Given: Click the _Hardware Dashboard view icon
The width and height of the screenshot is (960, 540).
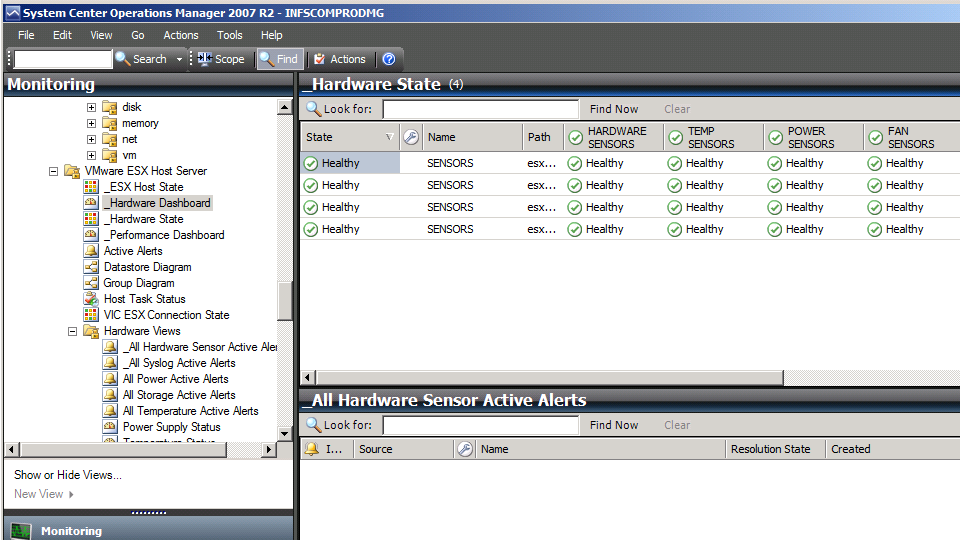Looking at the screenshot, I should click(x=91, y=203).
